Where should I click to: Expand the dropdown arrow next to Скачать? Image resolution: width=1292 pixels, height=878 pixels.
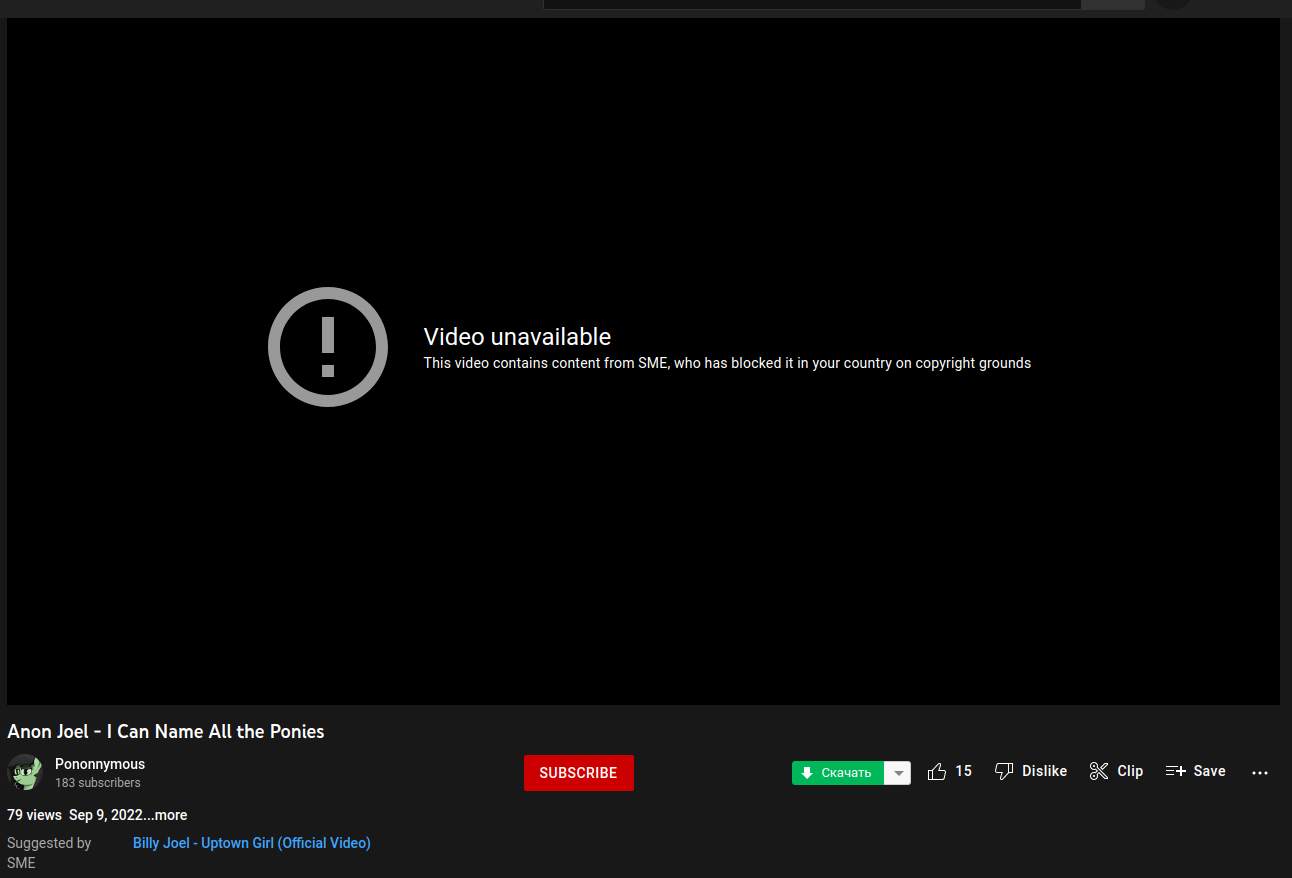click(898, 773)
